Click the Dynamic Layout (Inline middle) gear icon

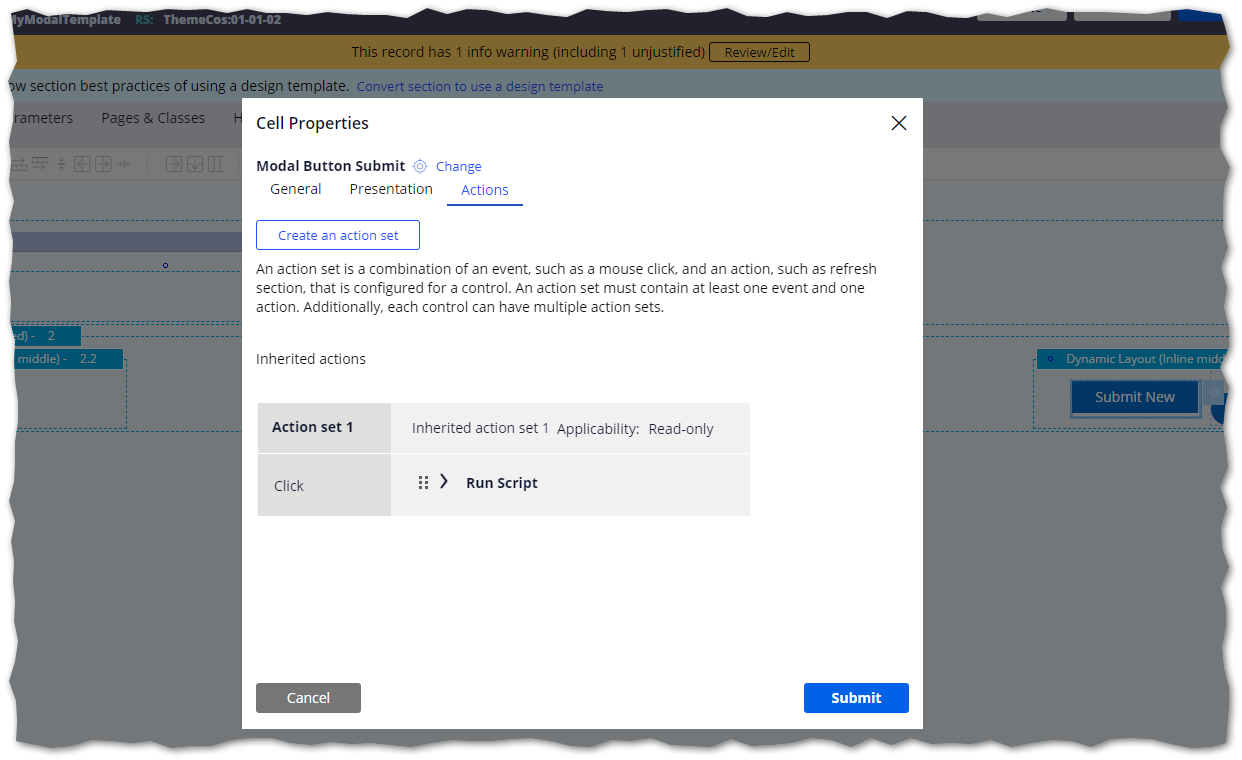[1049, 359]
